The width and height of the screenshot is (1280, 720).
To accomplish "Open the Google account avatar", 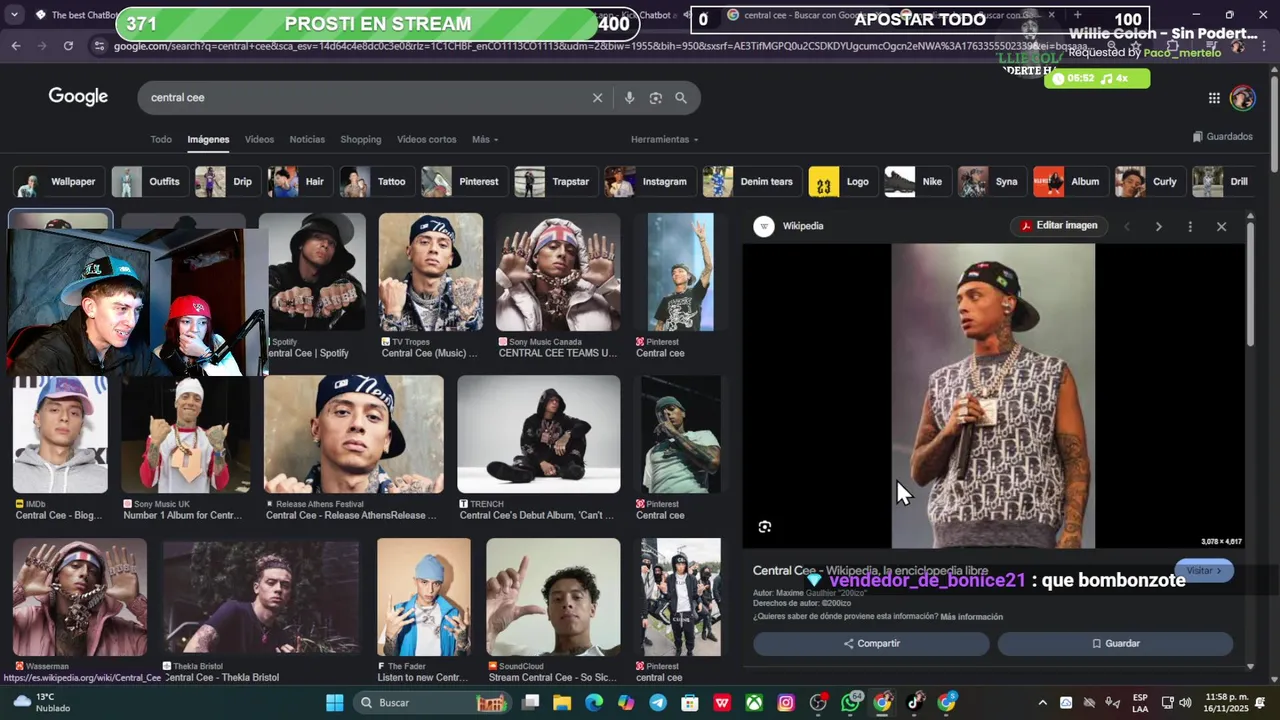I will 1242,98.
